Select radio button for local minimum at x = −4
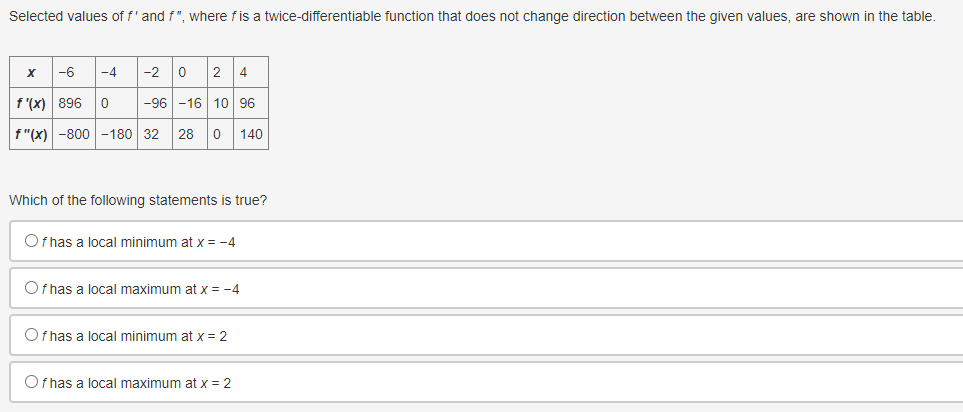This screenshot has width=963, height=412. (31, 241)
